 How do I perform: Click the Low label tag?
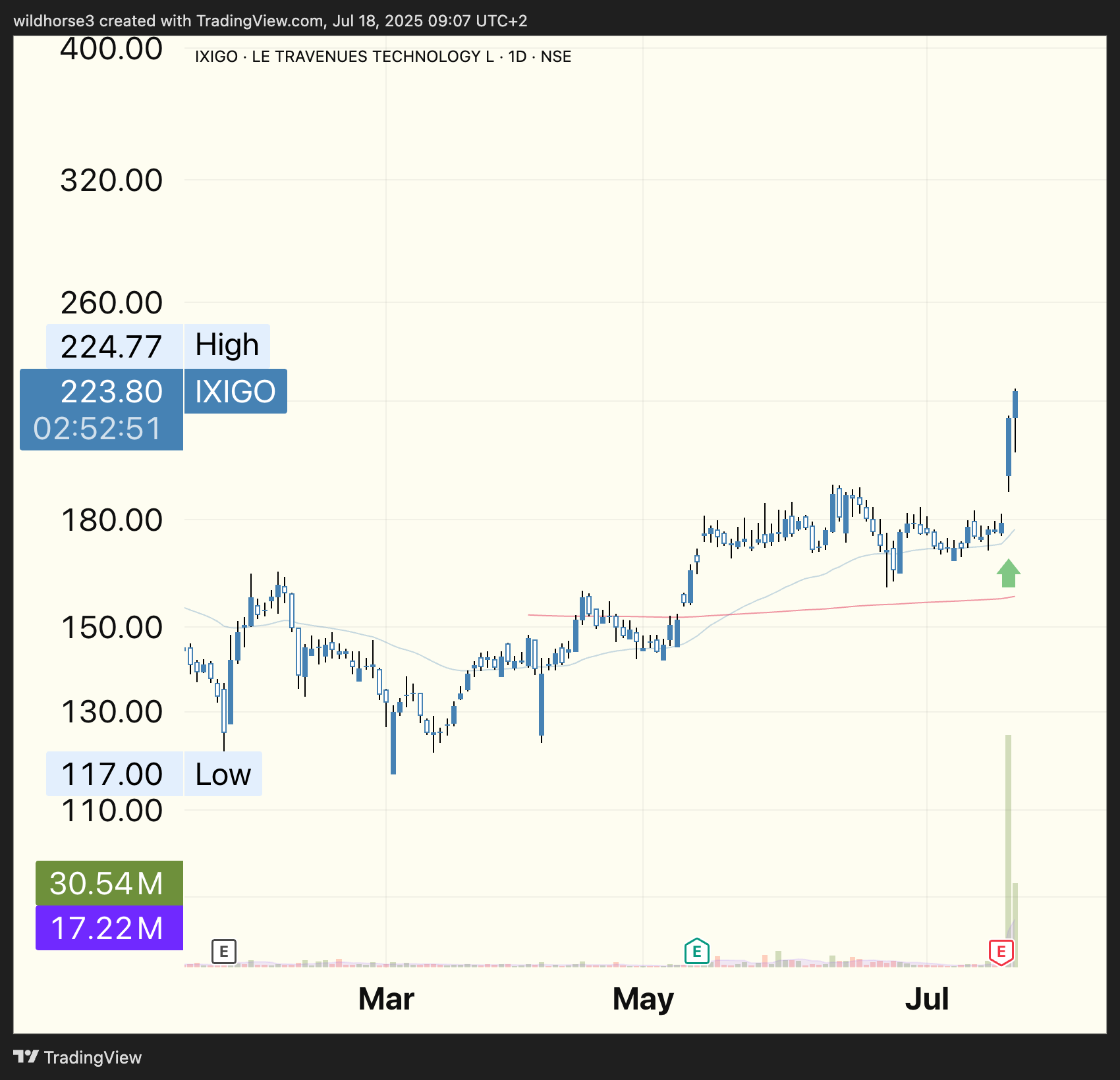click(223, 774)
